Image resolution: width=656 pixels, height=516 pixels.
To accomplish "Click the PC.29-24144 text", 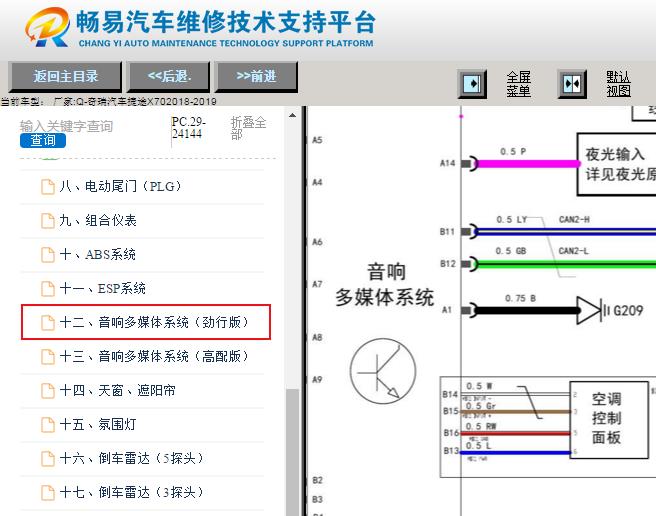I will [188, 128].
